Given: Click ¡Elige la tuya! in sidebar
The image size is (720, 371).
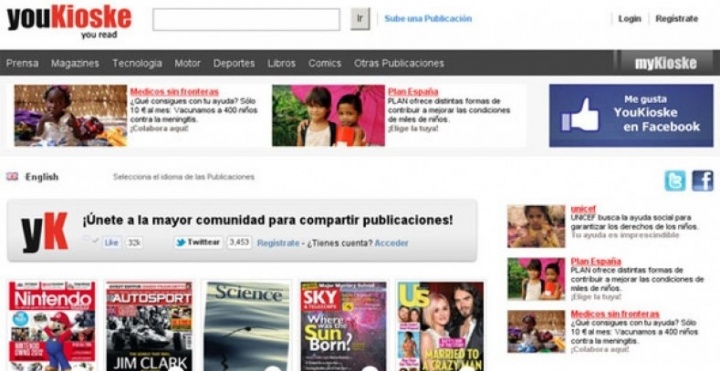Looking at the screenshot, I should point(596,297).
